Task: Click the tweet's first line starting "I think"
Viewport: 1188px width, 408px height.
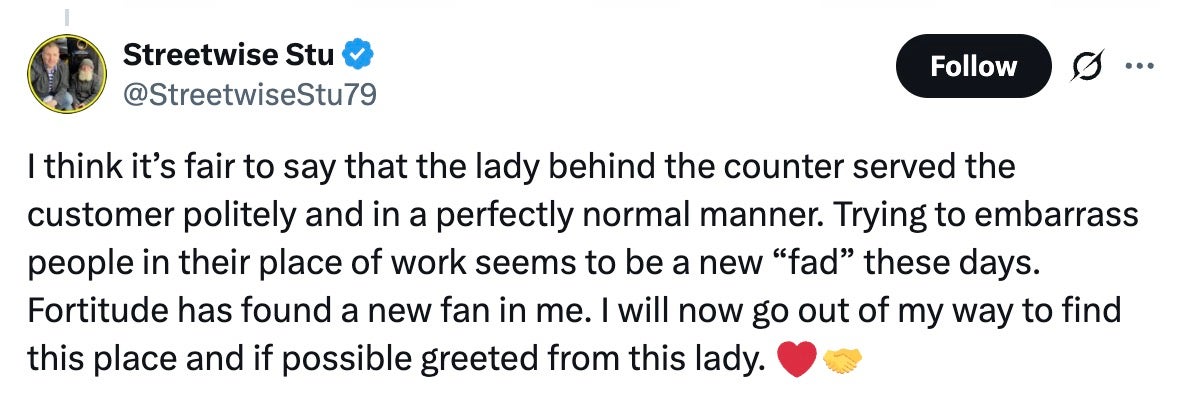Action: coord(521,167)
